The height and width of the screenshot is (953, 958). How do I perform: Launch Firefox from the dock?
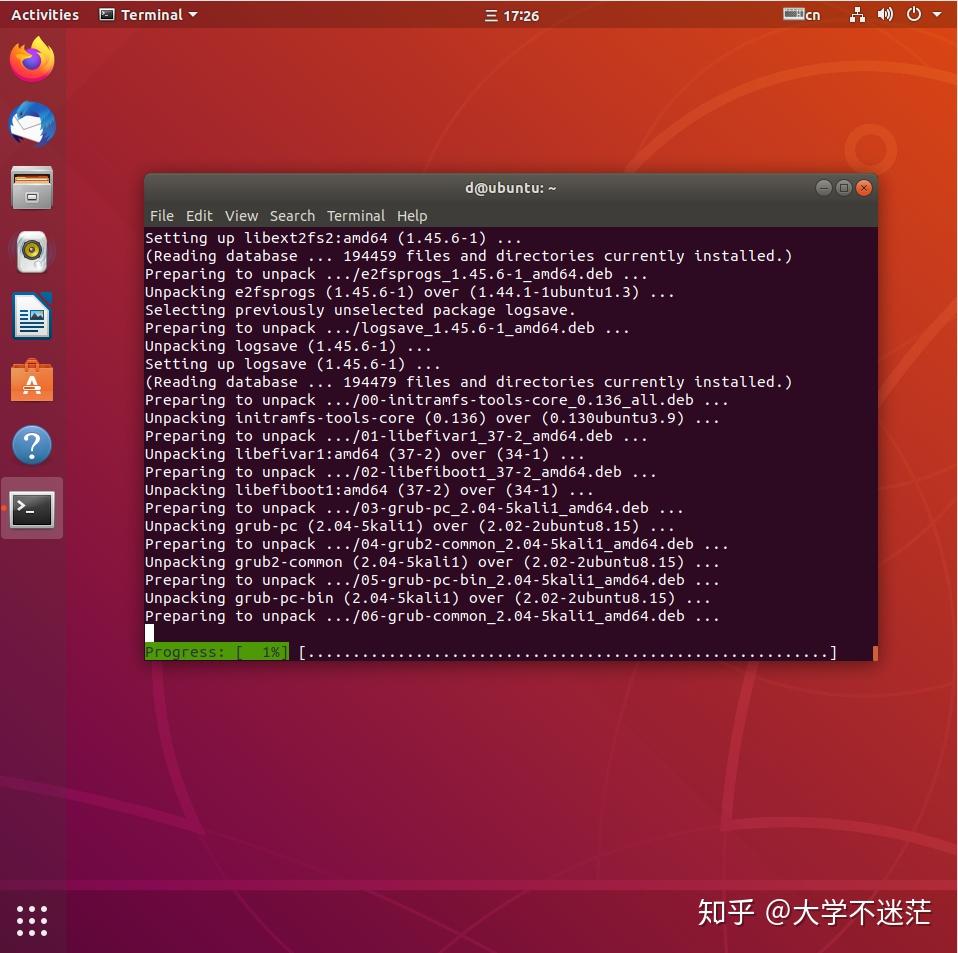coord(31,59)
